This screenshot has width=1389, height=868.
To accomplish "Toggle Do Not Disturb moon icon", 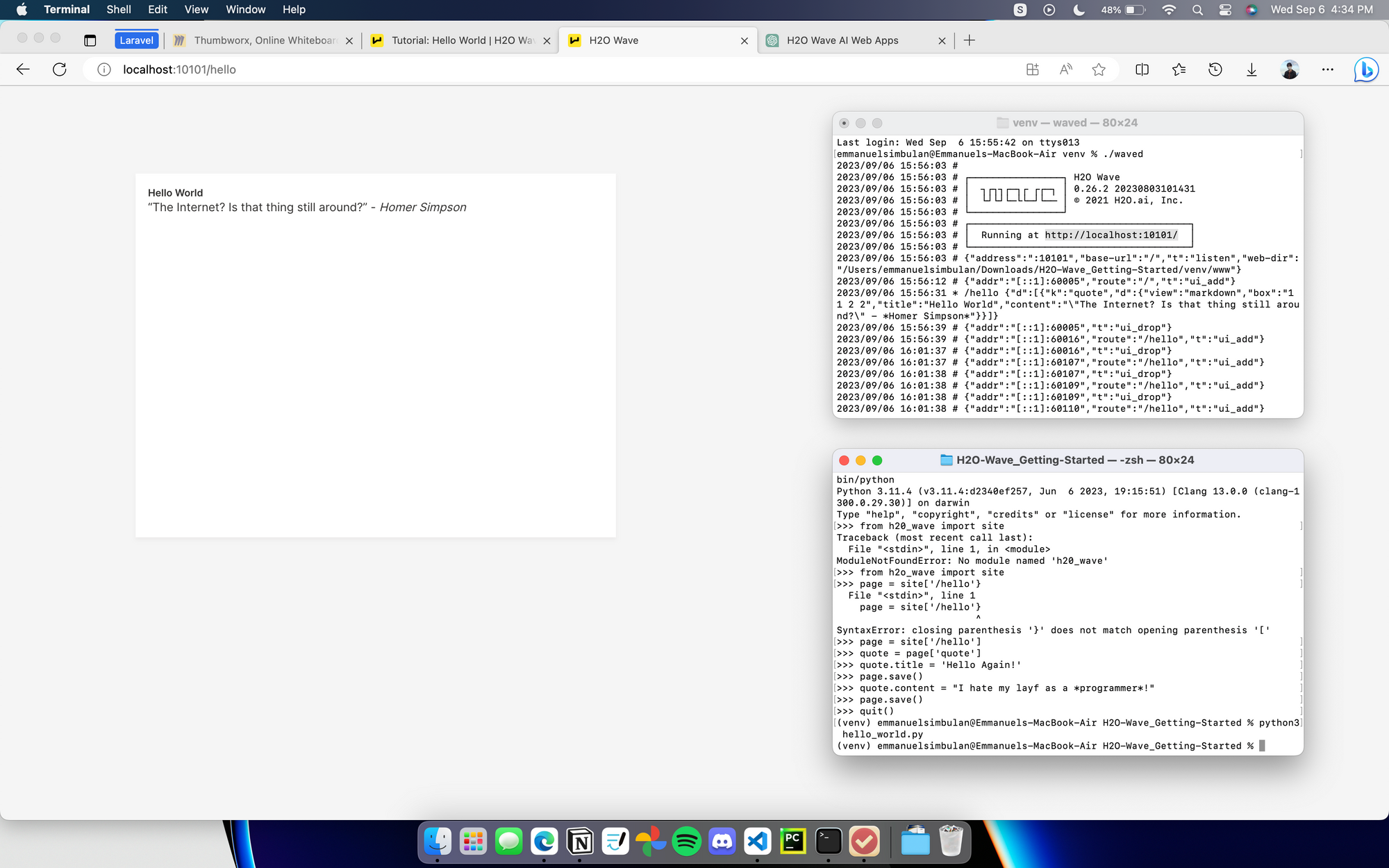I will point(1079,10).
